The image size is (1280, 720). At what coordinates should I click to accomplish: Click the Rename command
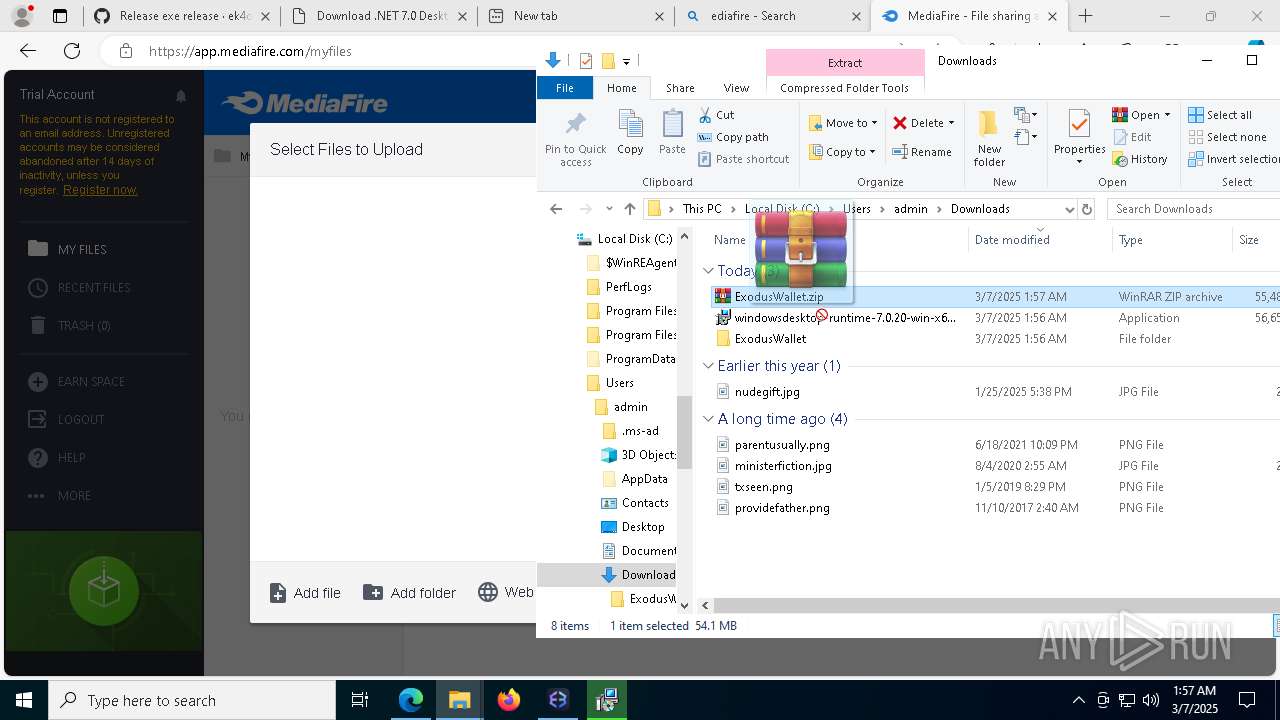pyautogui.click(x=921, y=152)
